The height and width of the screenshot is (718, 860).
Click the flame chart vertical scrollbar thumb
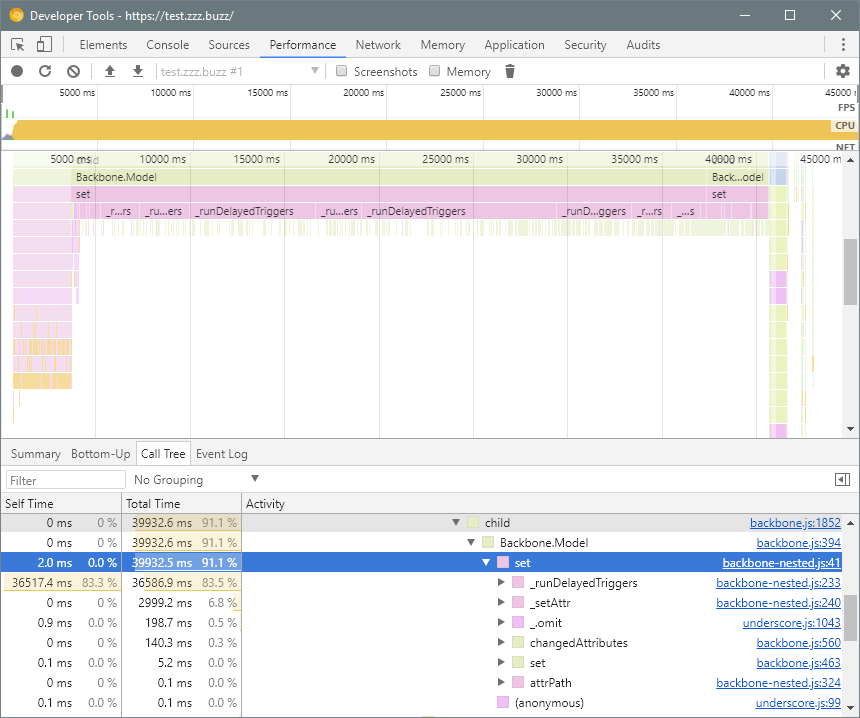pyautogui.click(x=850, y=272)
